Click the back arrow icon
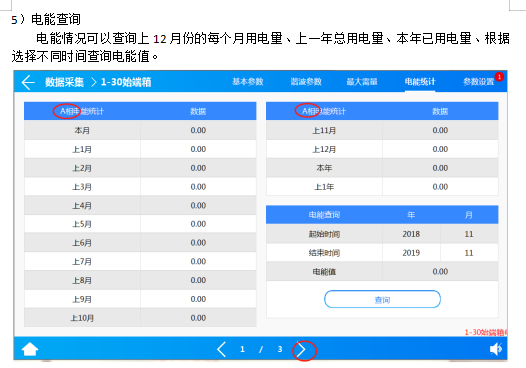 [28, 82]
